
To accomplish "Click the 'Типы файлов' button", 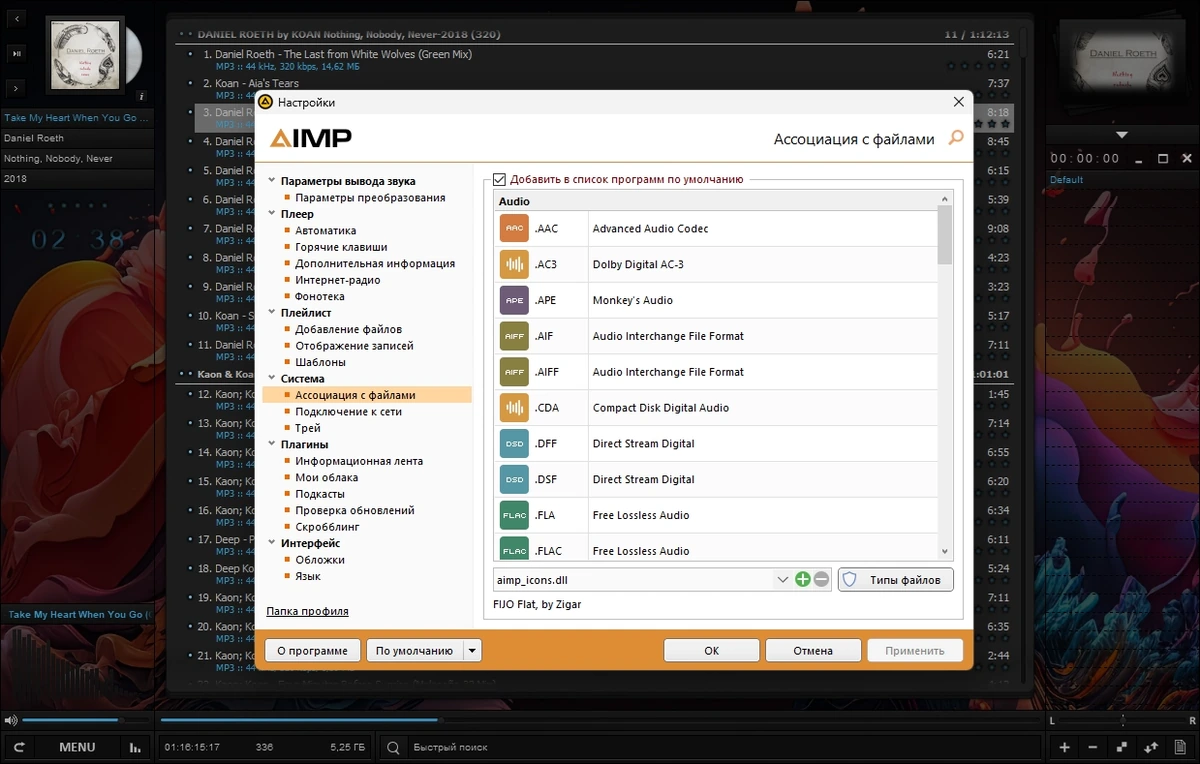I will (896, 580).
